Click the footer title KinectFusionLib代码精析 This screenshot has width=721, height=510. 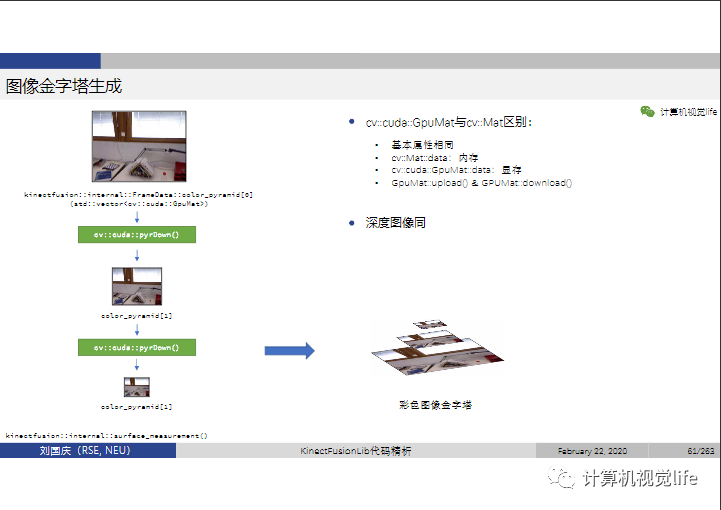tap(356, 451)
